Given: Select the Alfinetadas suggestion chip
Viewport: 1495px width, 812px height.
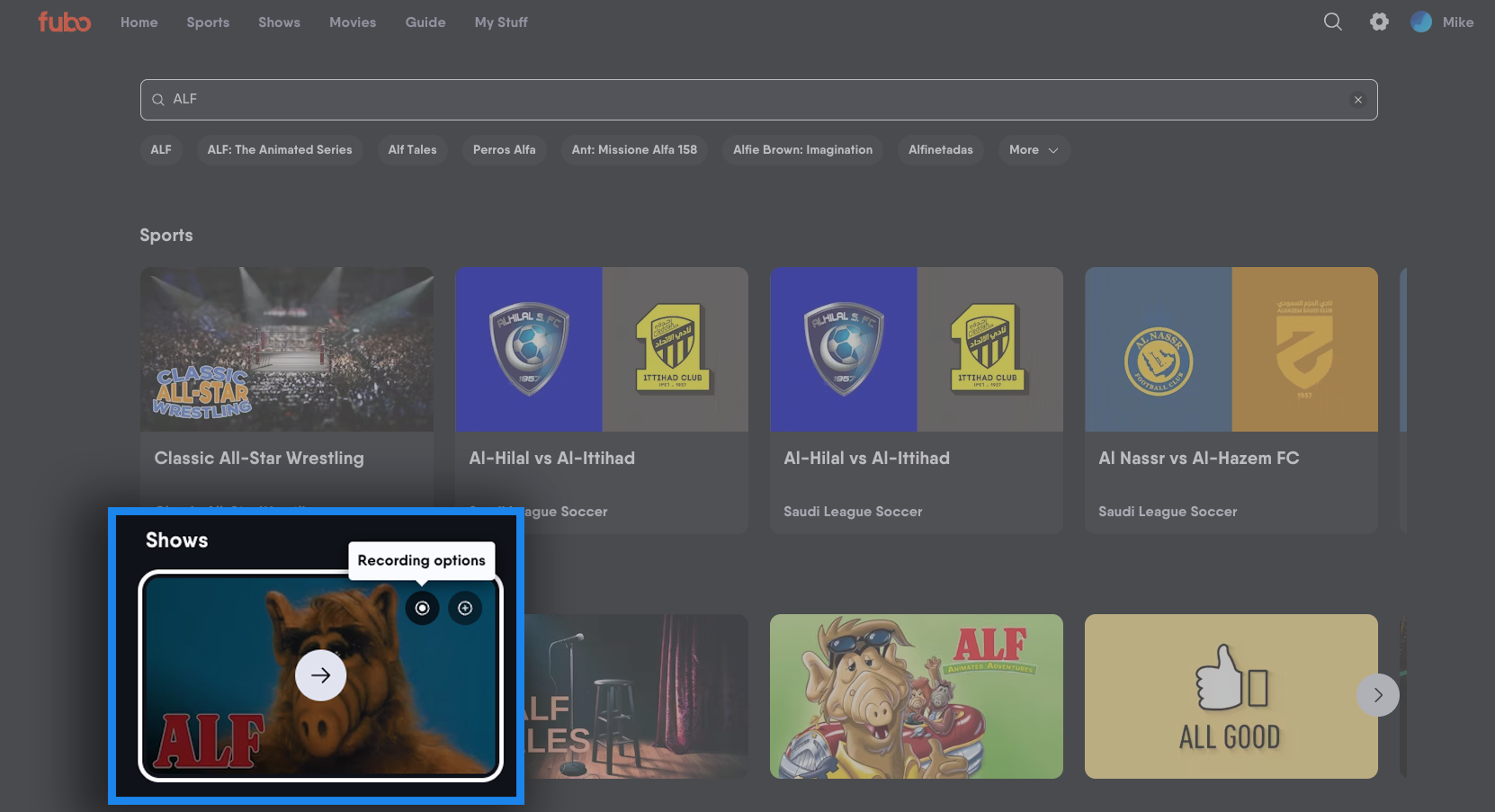Looking at the screenshot, I should (941, 150).
